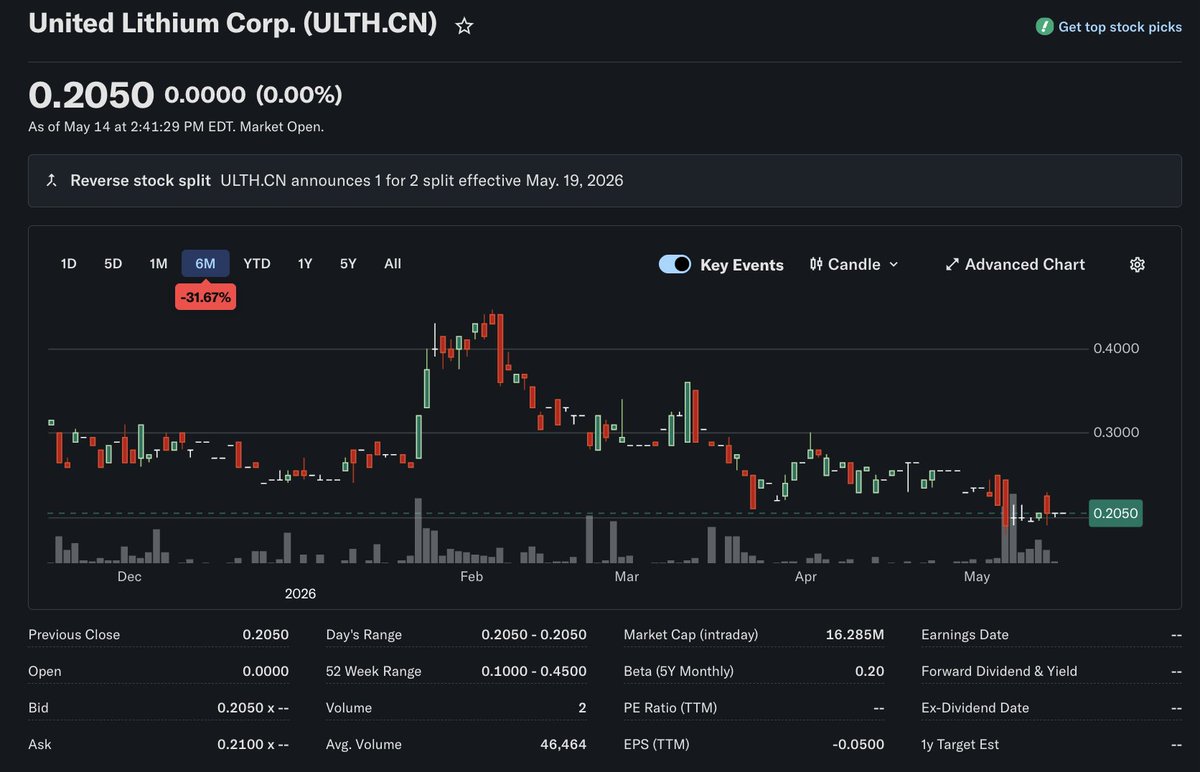Screen dimensions: 1200x772
Task: Click the large 0.2050 quote price
Action: click(91, 95)
